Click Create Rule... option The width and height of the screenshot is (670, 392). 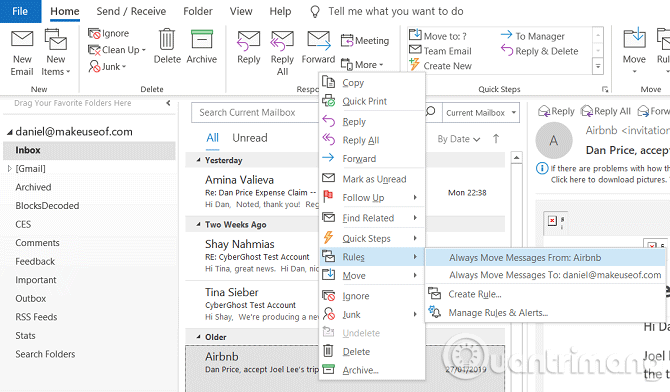(546, 294)
